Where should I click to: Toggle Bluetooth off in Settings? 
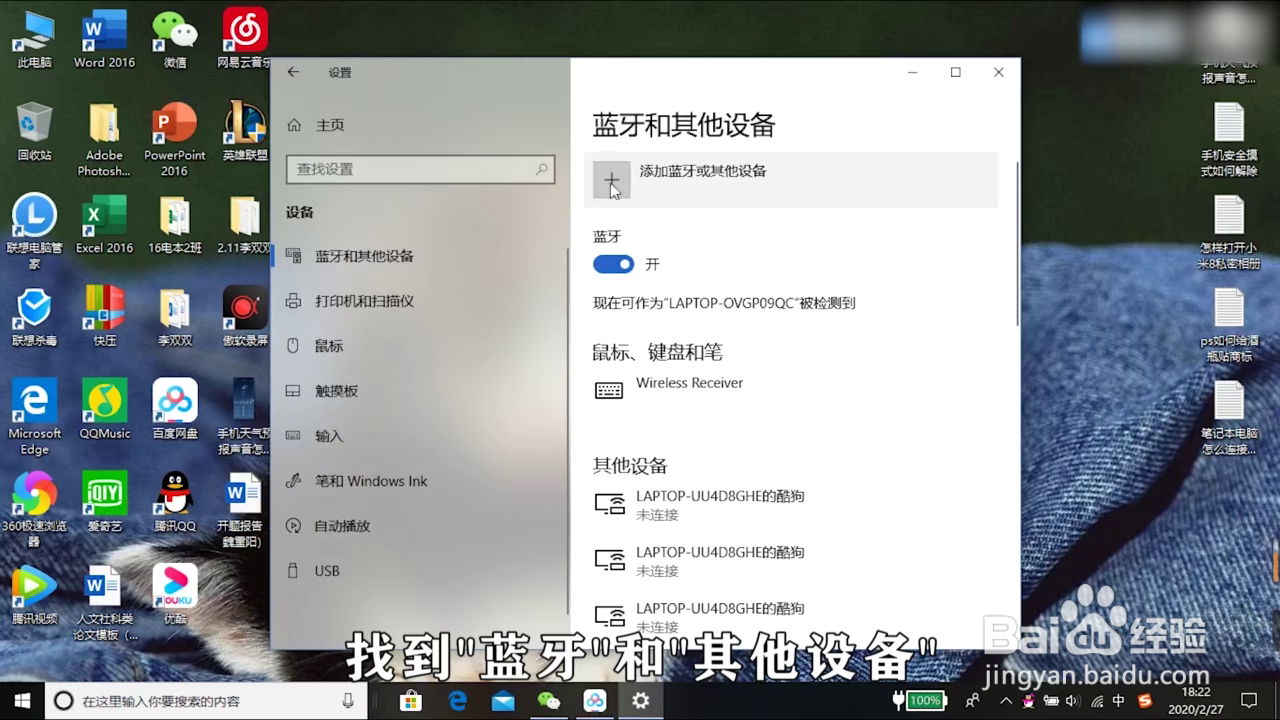click(x=613, y=264)
